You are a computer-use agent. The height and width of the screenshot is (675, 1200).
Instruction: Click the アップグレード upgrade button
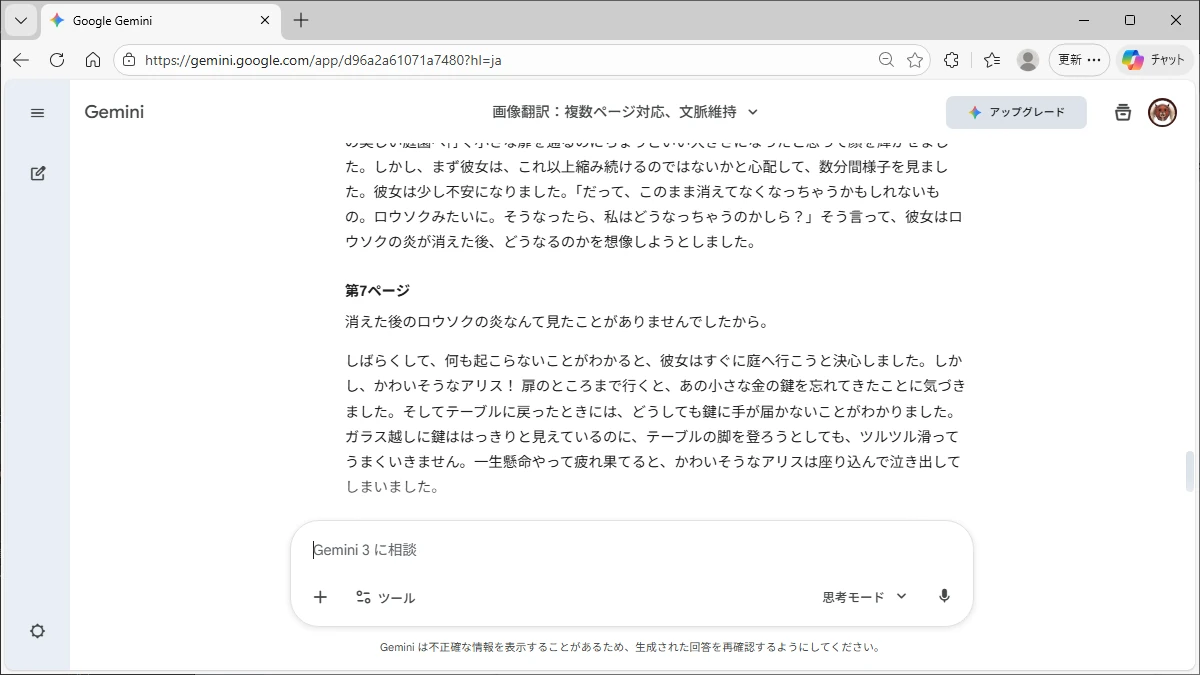tap(1016, 112)
